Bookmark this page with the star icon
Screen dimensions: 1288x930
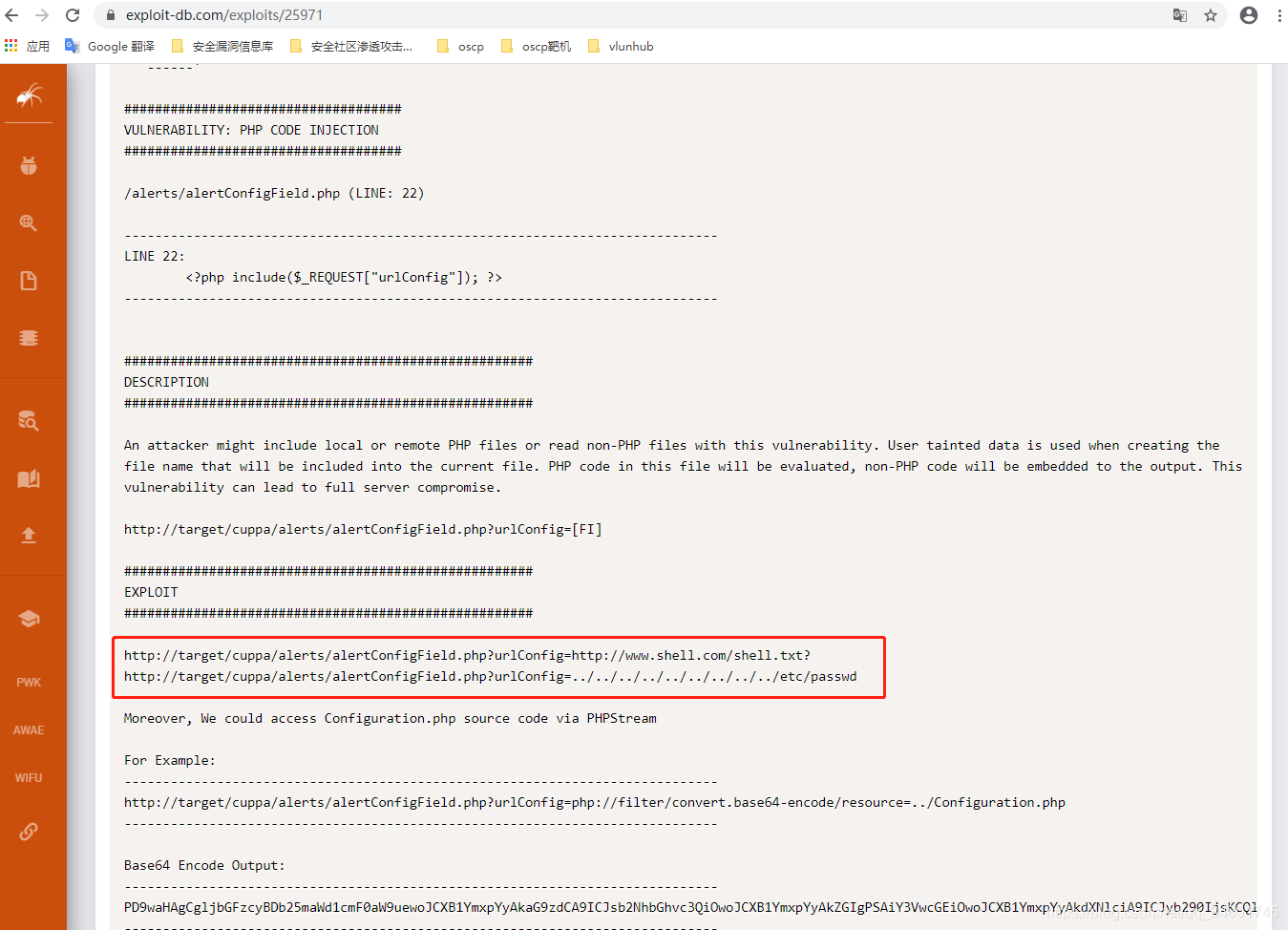[x=1211, y=15]
